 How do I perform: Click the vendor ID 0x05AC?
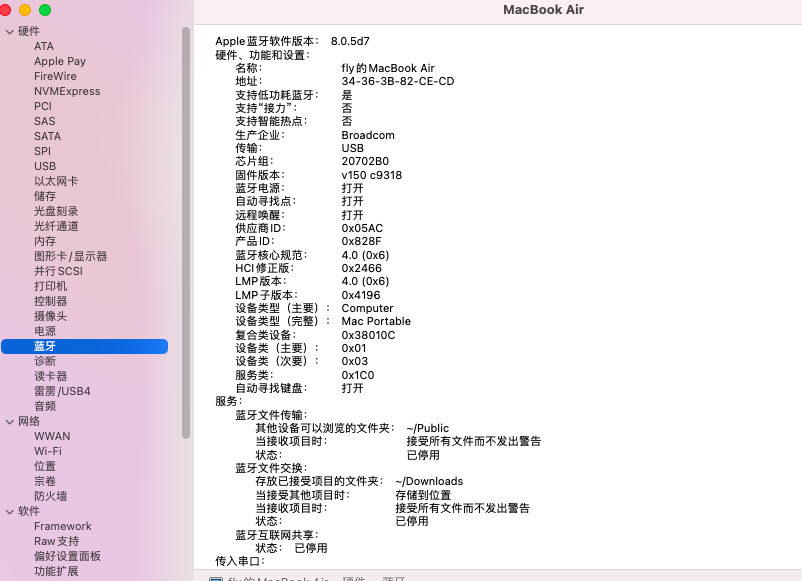pos(362,228)
